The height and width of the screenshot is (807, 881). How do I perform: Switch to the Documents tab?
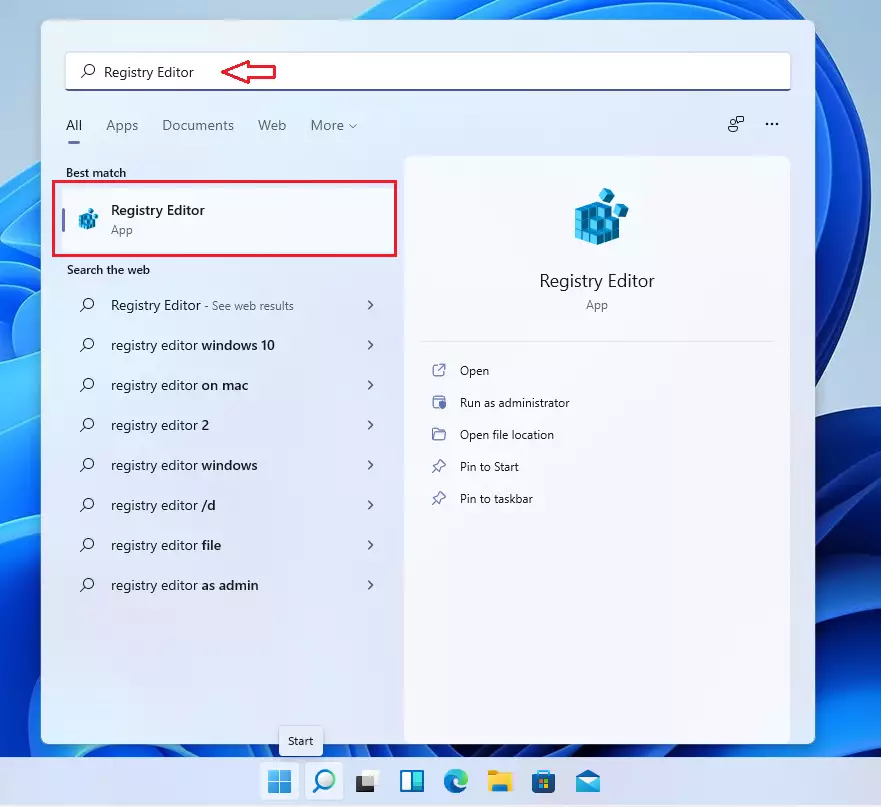point(198,125)
